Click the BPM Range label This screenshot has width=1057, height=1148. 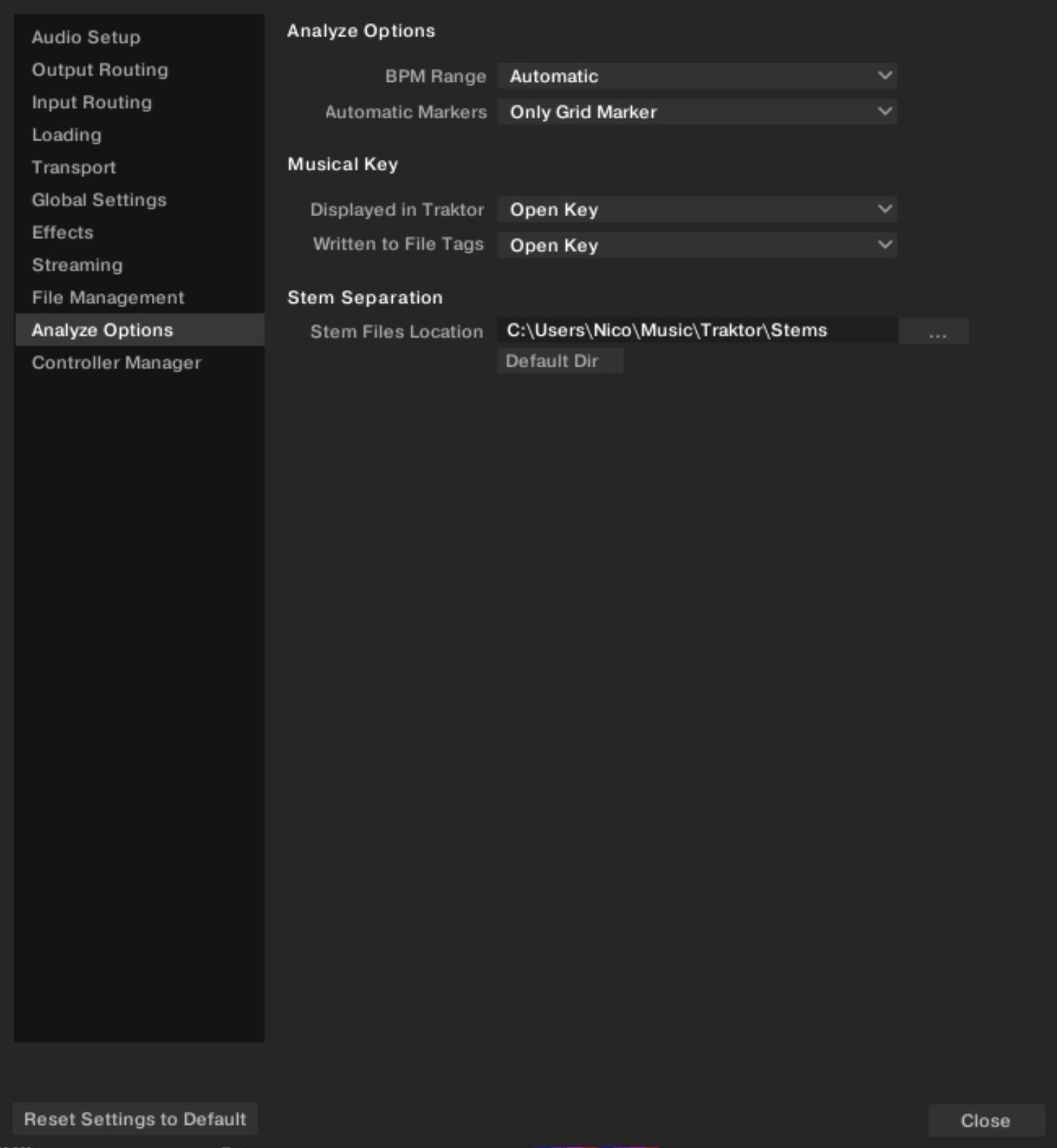point(435,76)
